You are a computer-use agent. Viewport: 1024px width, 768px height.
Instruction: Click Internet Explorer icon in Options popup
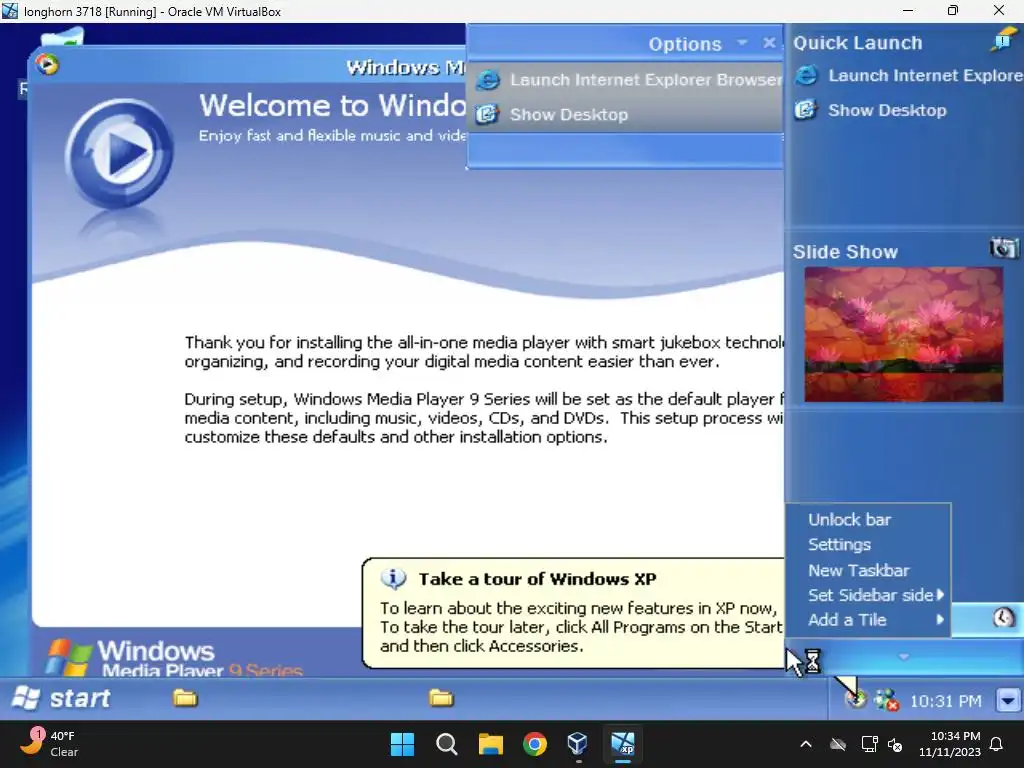pyautogui.click(x=488, y=80)
